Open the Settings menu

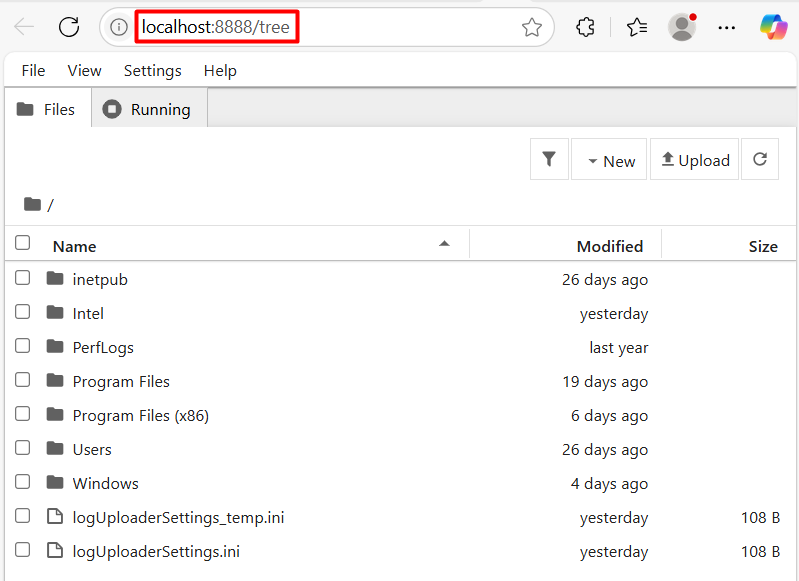click(x=152, y=70)
